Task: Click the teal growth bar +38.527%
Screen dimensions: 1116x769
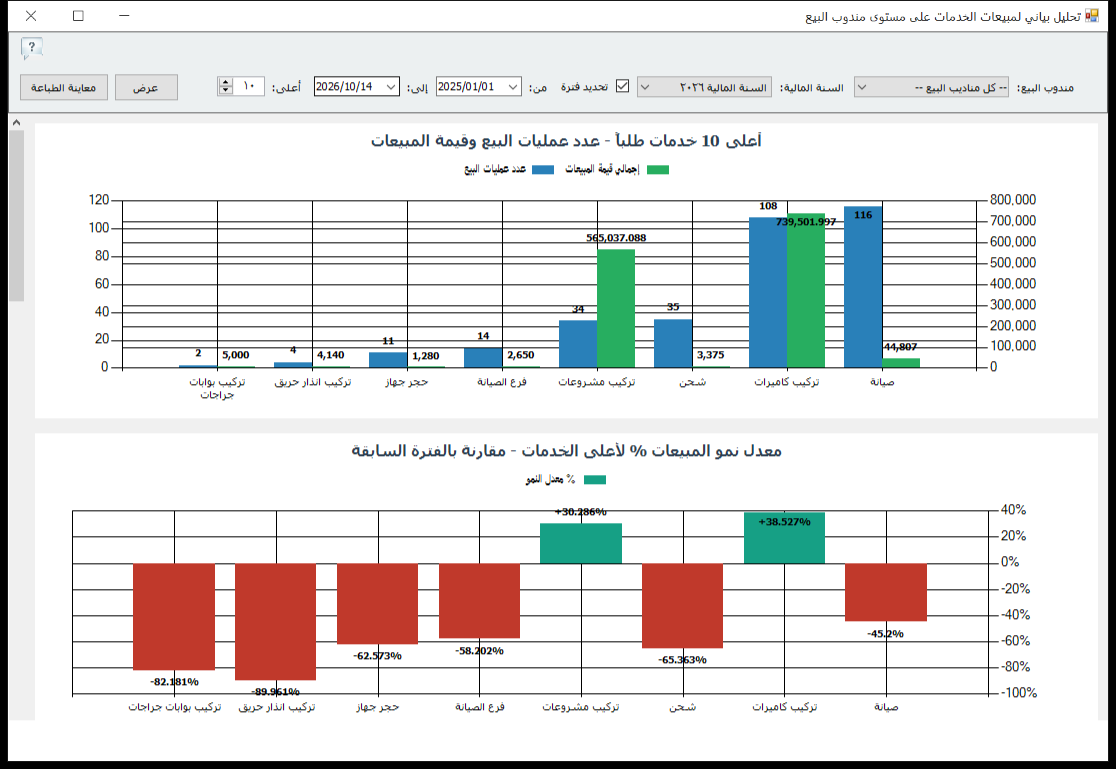Action: pos(784,538)
